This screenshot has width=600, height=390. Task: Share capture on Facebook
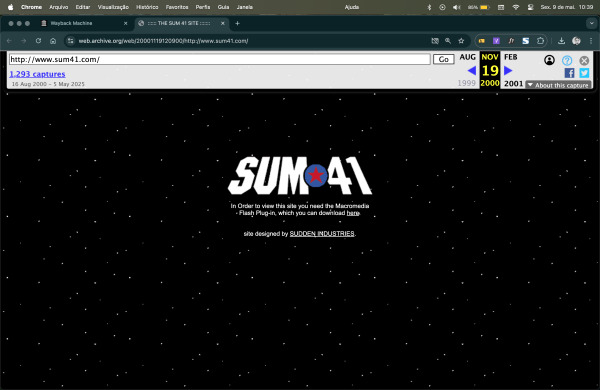click(569, 73)
